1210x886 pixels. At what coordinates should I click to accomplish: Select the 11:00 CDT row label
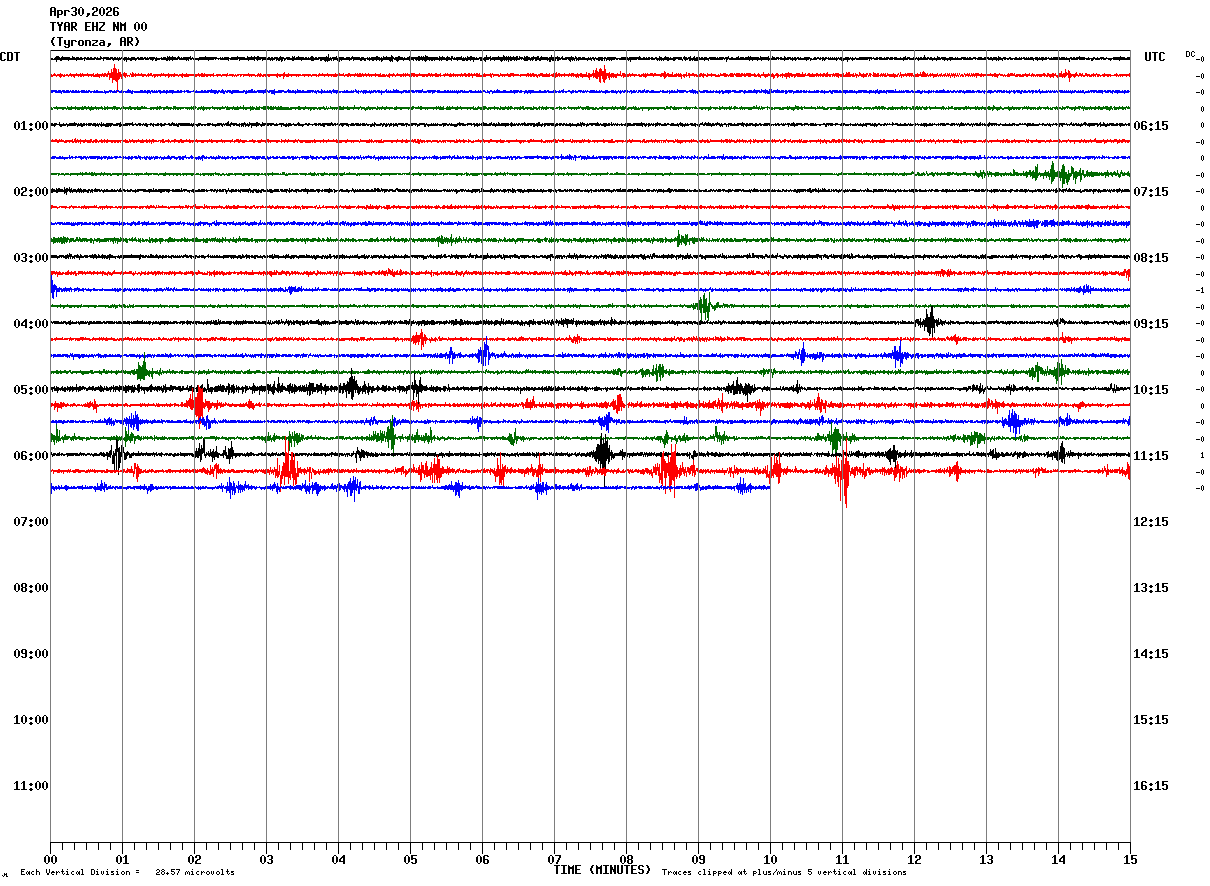pyautogui.click(x=31, y=786)
